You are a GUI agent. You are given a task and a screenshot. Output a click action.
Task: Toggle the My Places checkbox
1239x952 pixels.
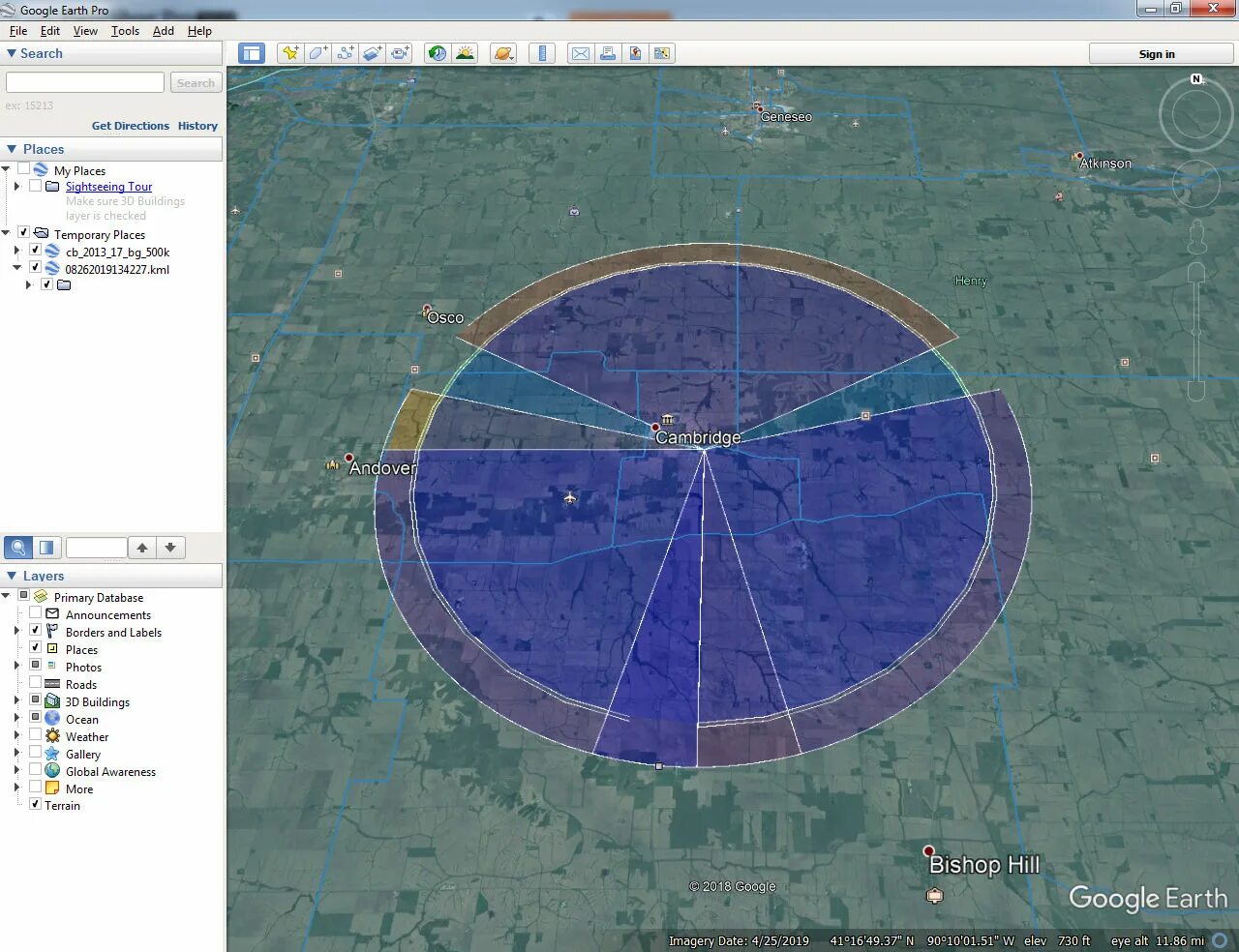[23, 169]
